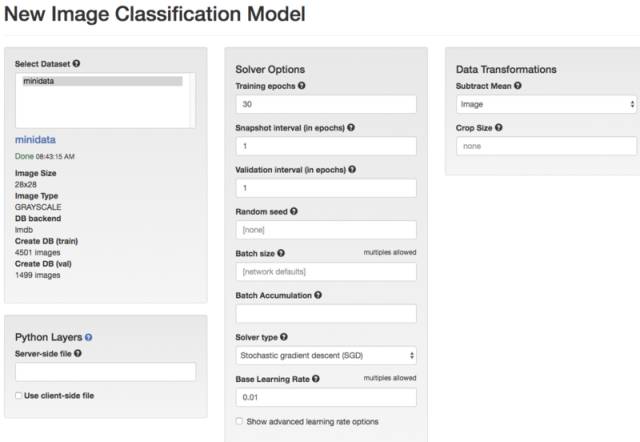Image resolution: width=640 pixels, height=442 pixels.
Task: Expand Subtract Mean dropdown
Action: click(x=546, y=104)
